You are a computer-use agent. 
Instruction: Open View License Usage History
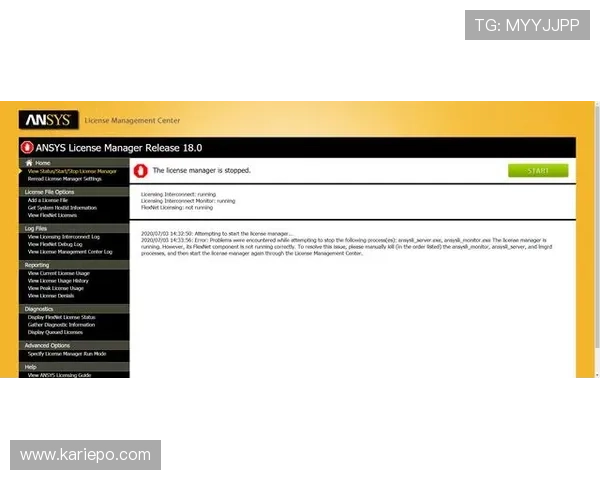tap(58, 281)
